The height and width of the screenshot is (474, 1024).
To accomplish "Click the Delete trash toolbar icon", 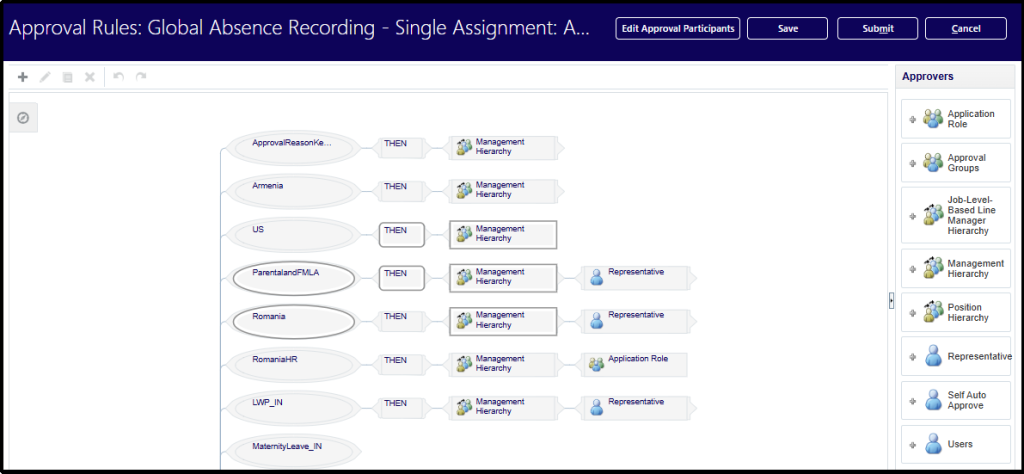I will pos(67,77).
